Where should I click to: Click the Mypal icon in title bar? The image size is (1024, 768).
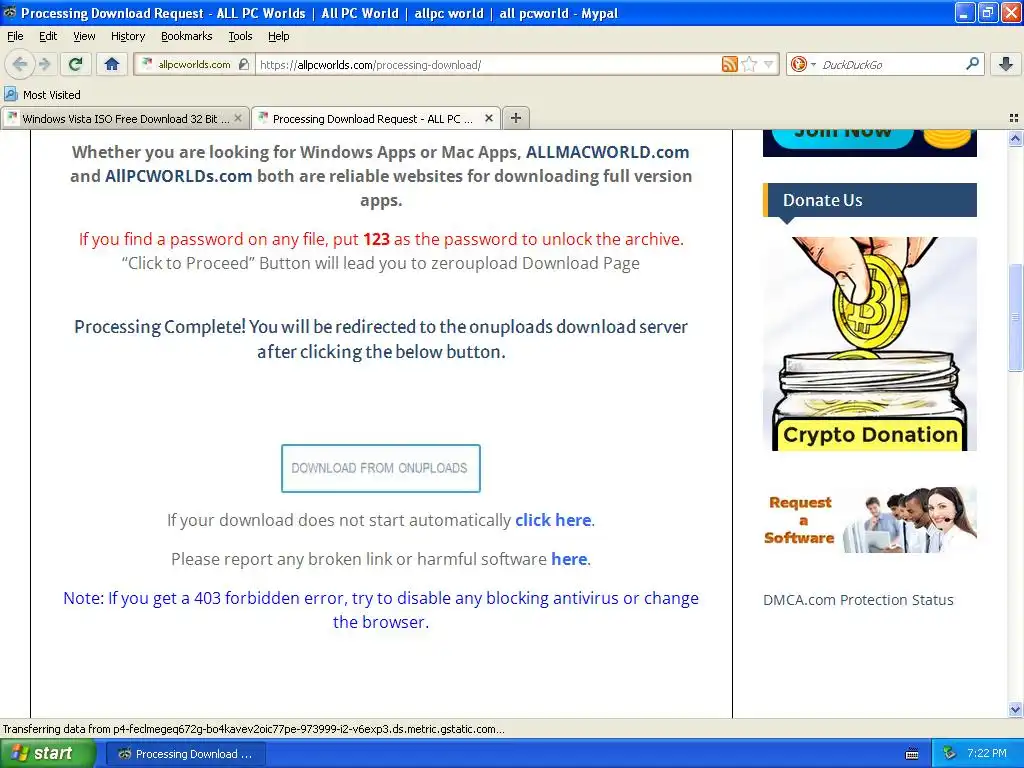pos(10,13)
